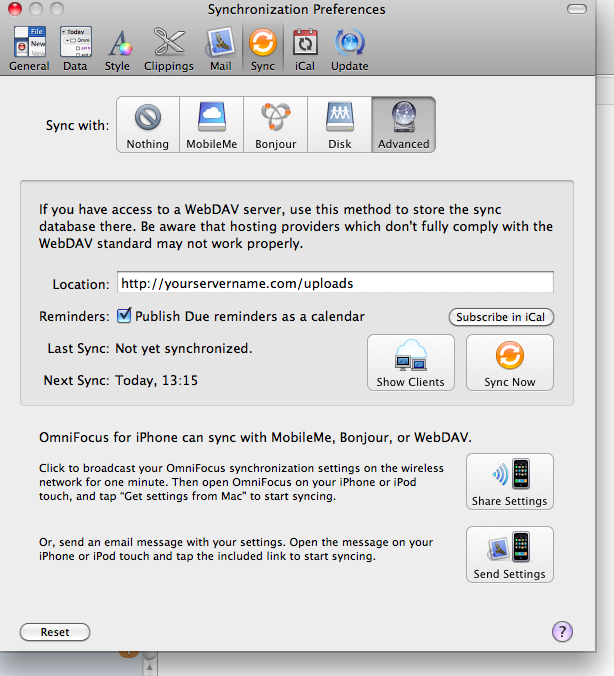Open the Clippings preferences pane
This screenshot has height=676, width=614.
click(x=168, y=49)
